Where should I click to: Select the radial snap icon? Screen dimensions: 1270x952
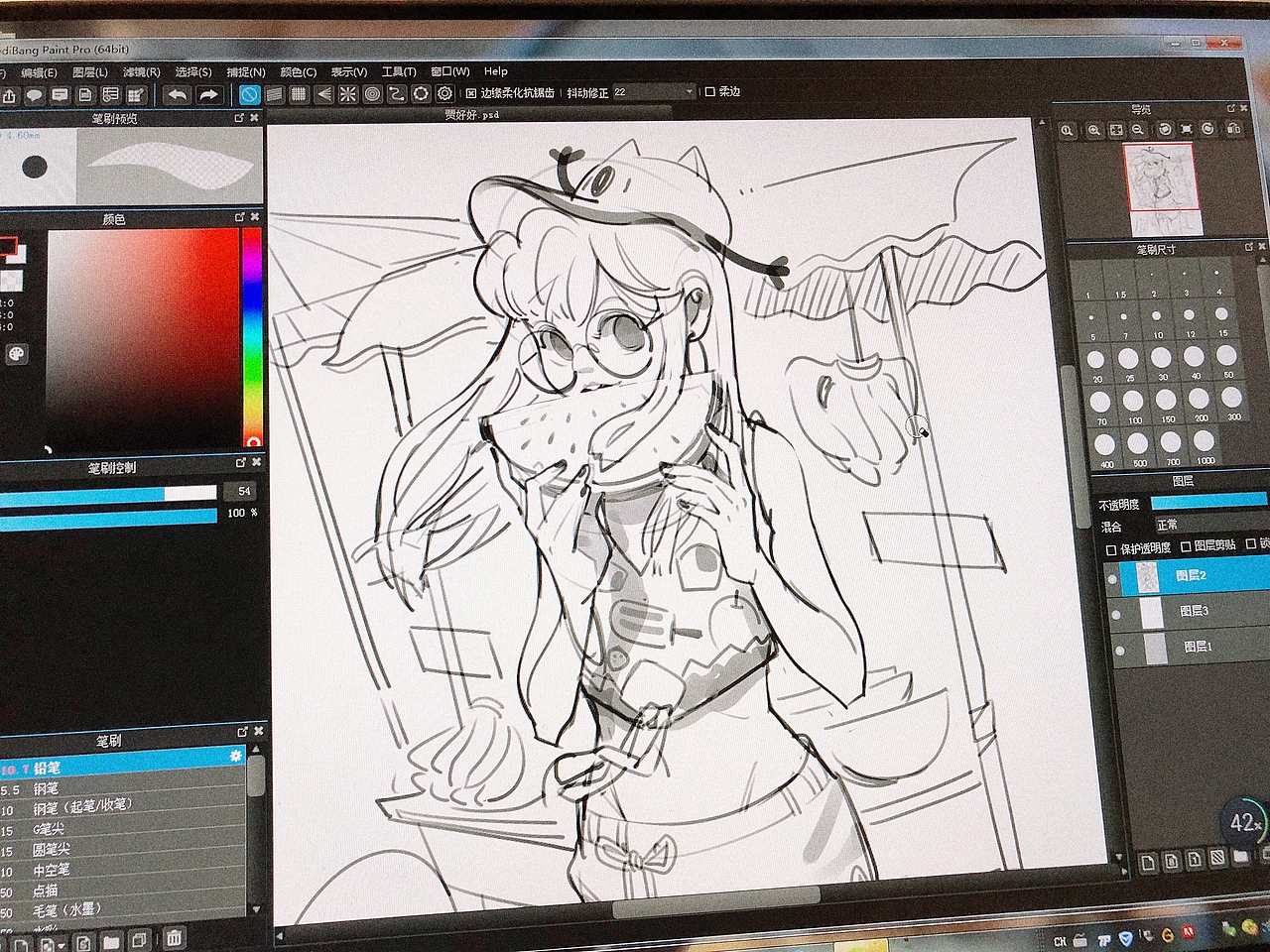pyautogui.click(x=348, y=94)
